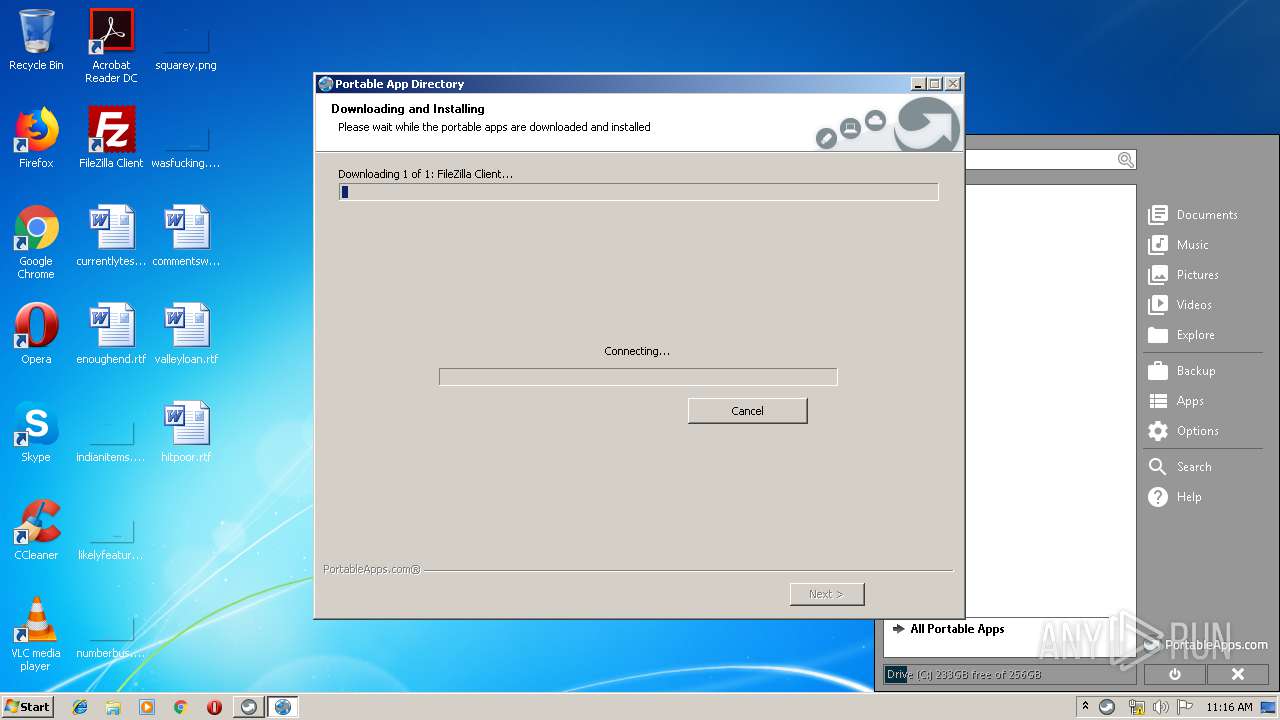The height and width of the screenshot is (720, 1280).
Task: Close the PortableApps platform menu
Action: [x=1237, y=675]
